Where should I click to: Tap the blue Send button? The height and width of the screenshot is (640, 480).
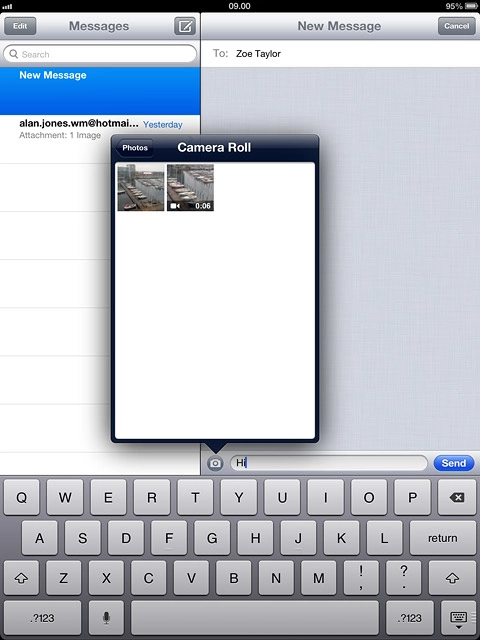454,463
